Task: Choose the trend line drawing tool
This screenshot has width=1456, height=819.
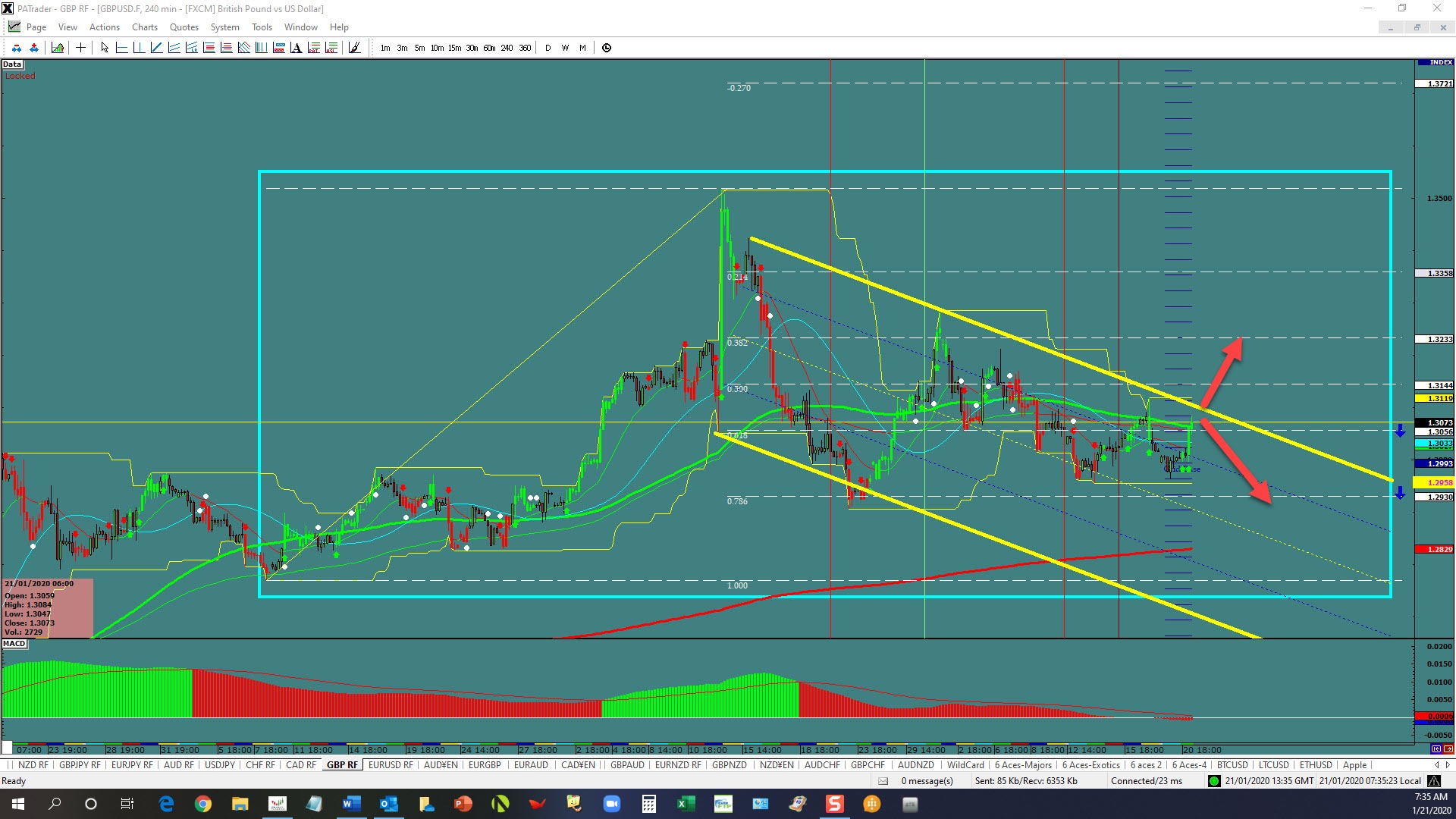Action: click(156, 48)
